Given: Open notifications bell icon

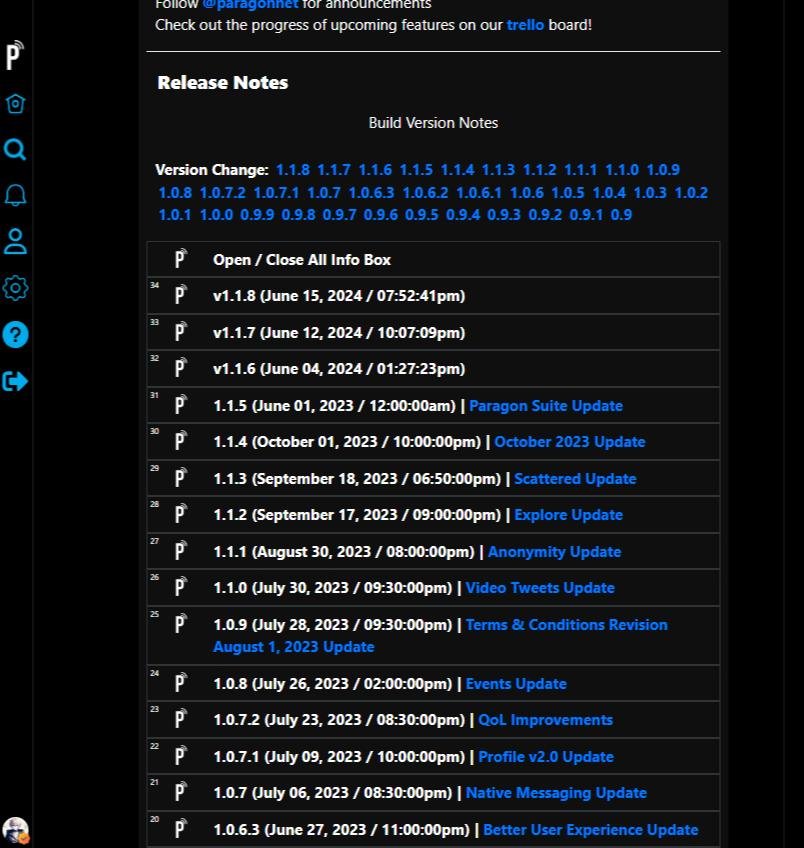Looking at the screenshot, I should tap(15, 195).
